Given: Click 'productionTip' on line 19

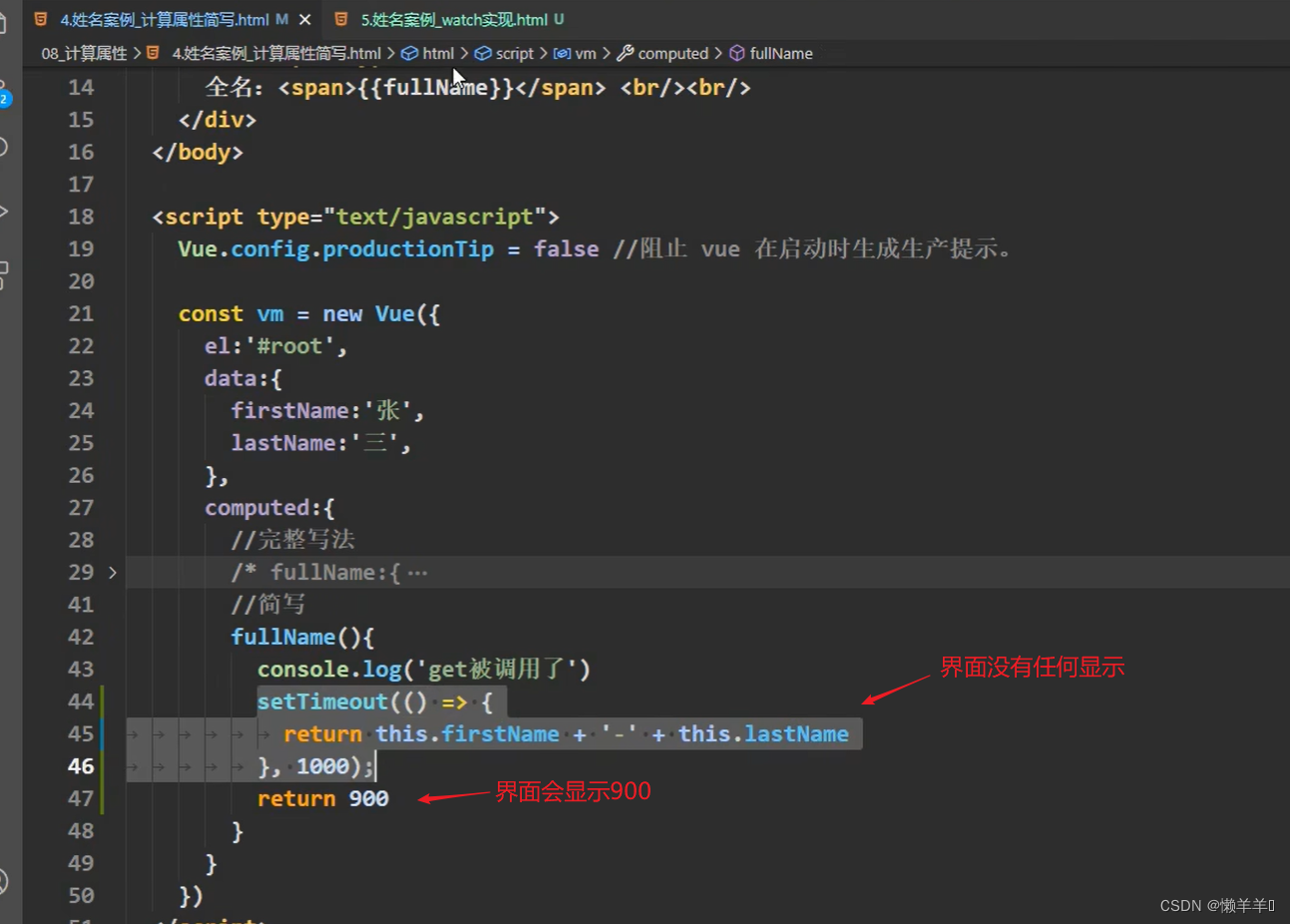Looking at the screenshot, I should click(408, 248).
